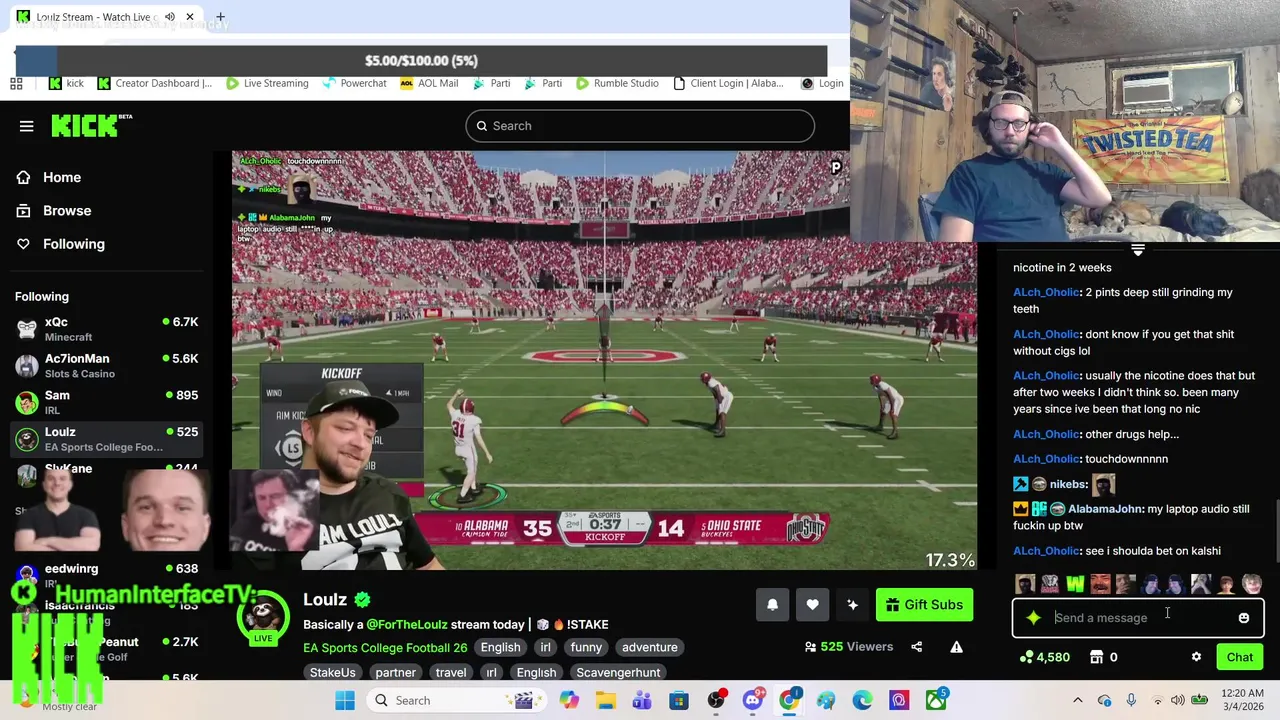Open the Xbox app from the taskbar
1280x720 pixels.
[x=936, y=700]
